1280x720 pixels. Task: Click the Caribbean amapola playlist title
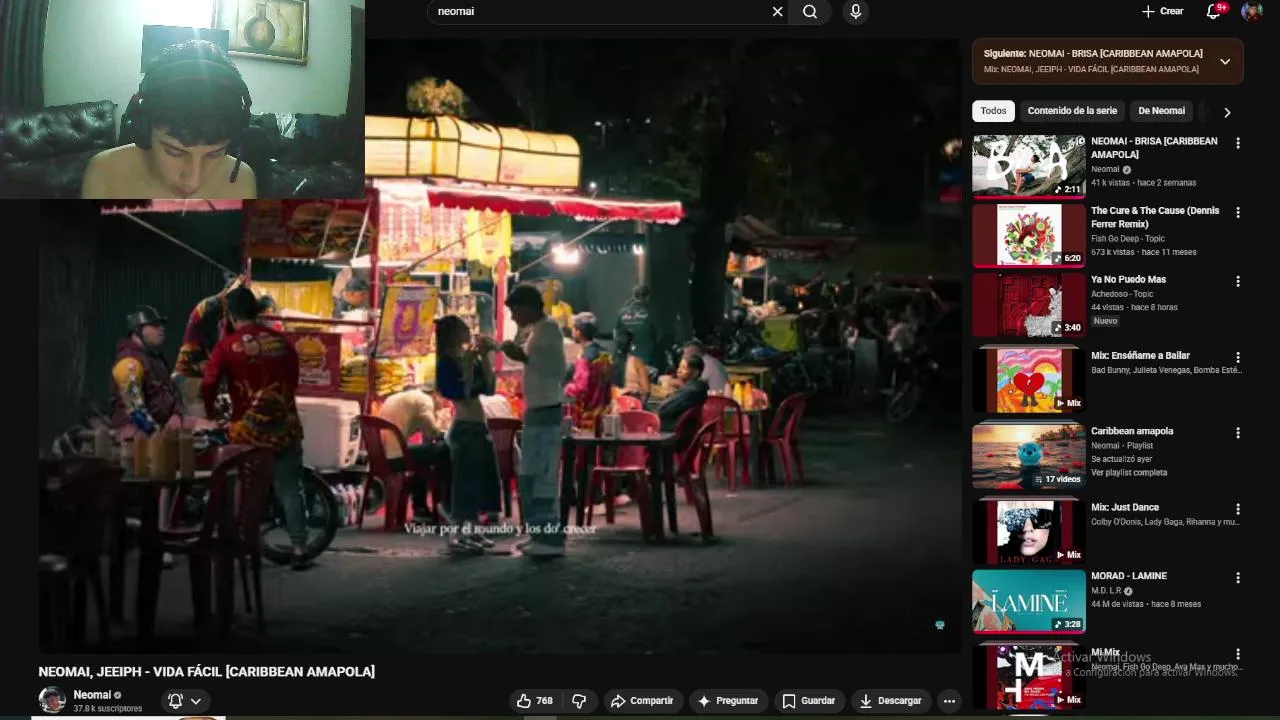click(x=1132, y=431)
